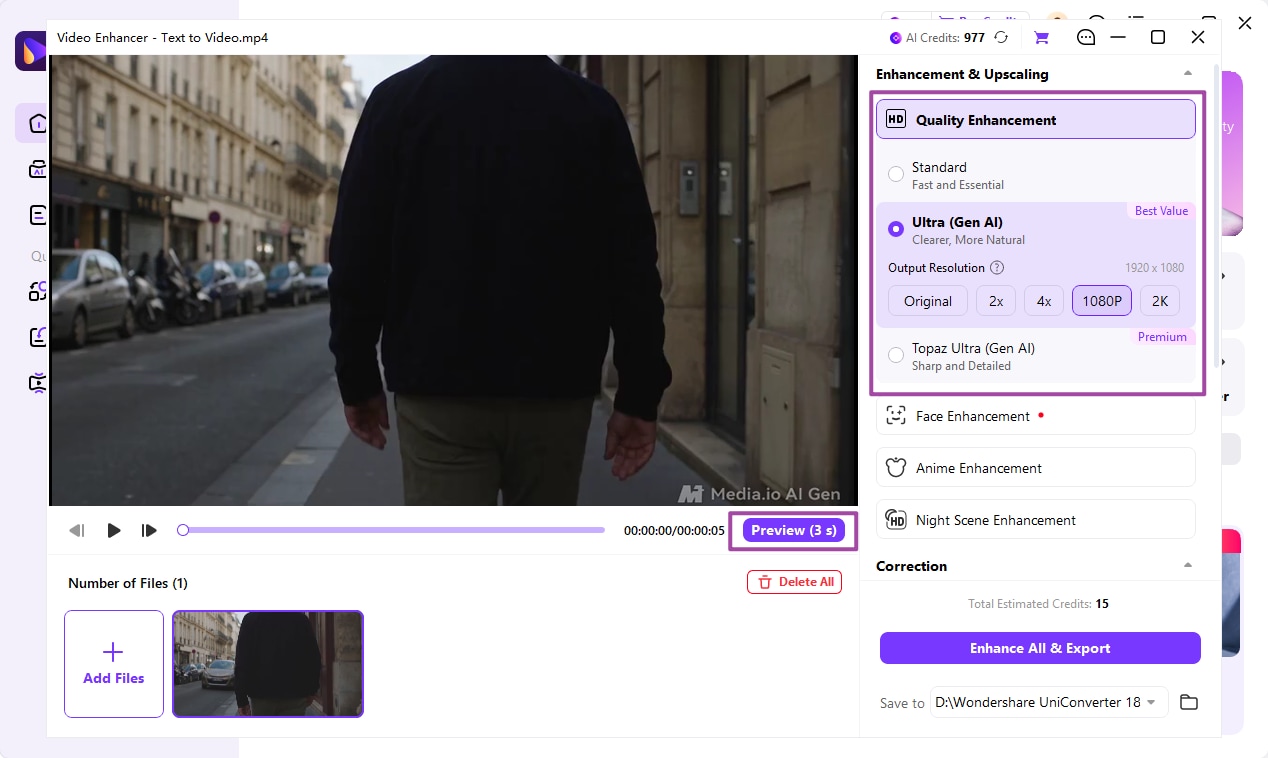Select the Quality Enhancement mode
Image resolution: width=1268 pixels, height=758 pixels.
click(1036, 119)
